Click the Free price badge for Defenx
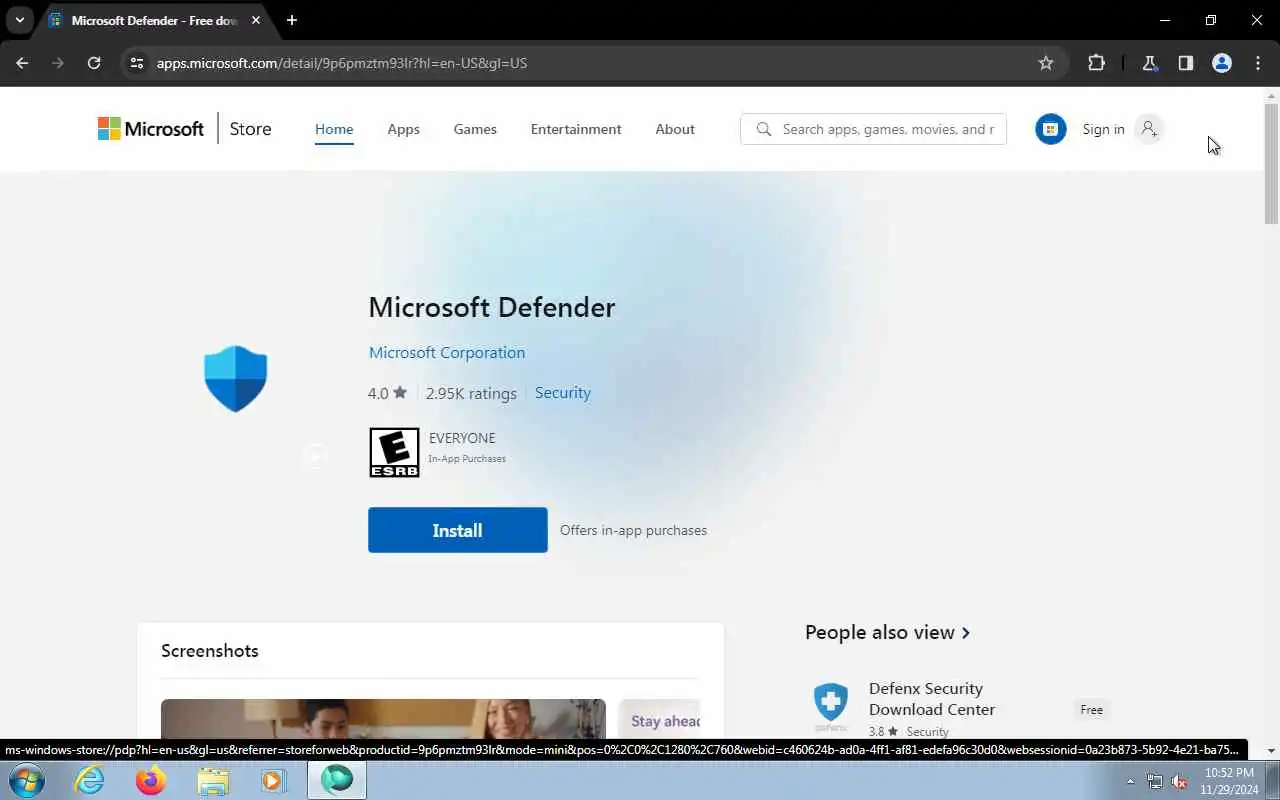 [1092, 710]
